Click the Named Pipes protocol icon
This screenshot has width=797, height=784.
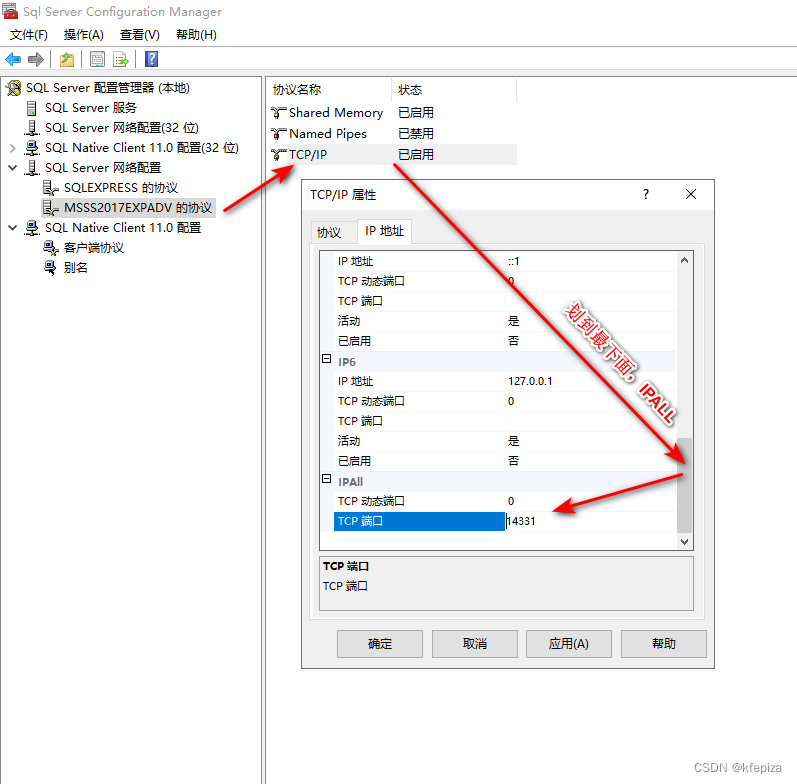(x=279, y=134)
